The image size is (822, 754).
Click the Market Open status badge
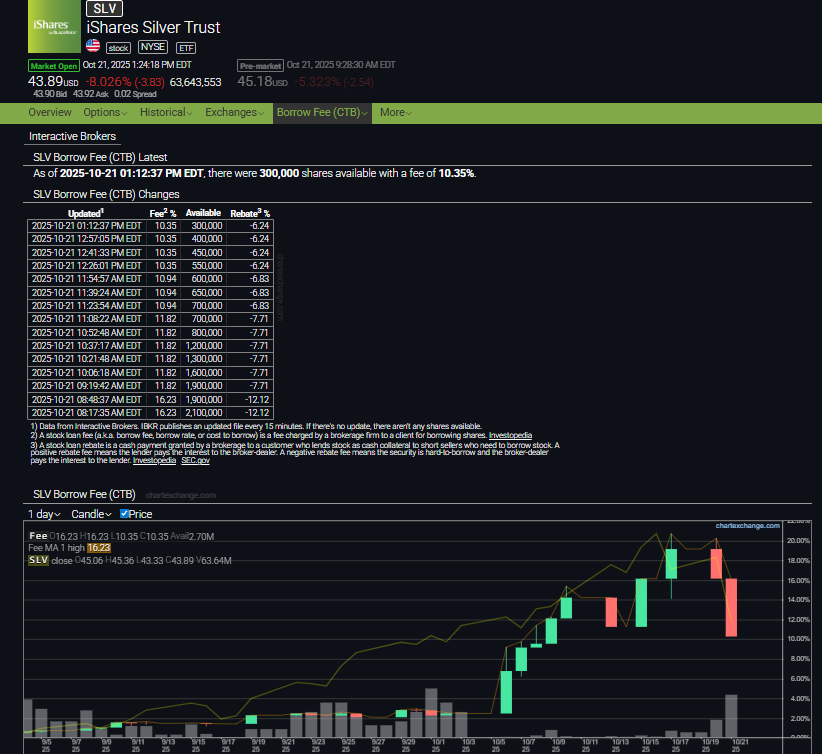coord(54,66)
